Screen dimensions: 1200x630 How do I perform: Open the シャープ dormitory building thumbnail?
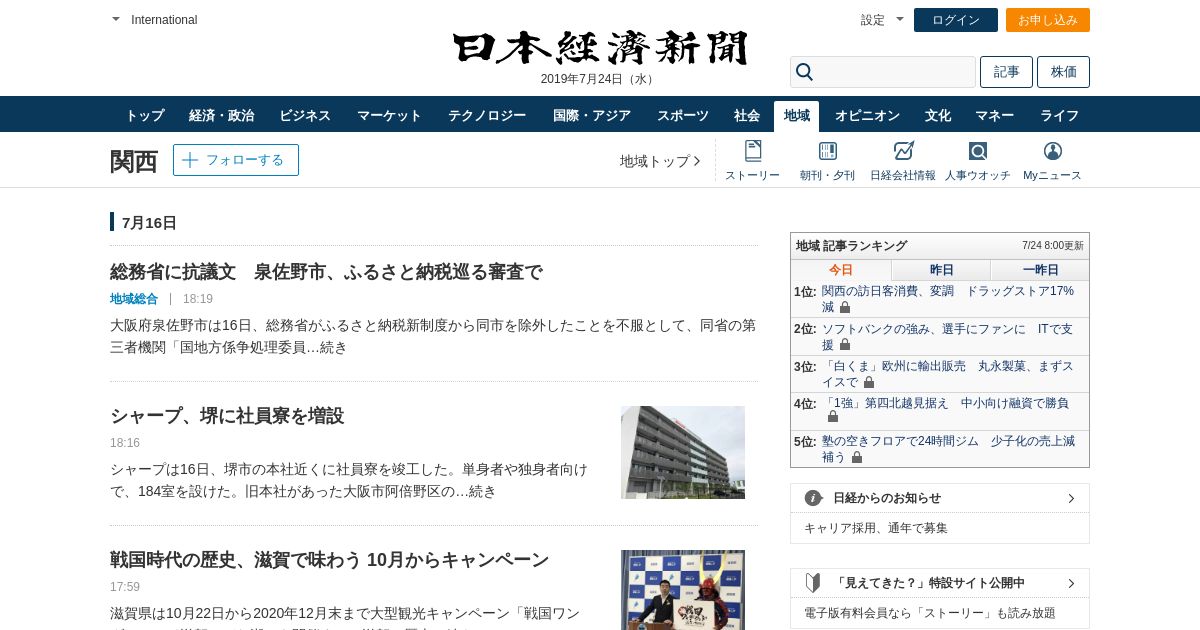click(683, 452)
